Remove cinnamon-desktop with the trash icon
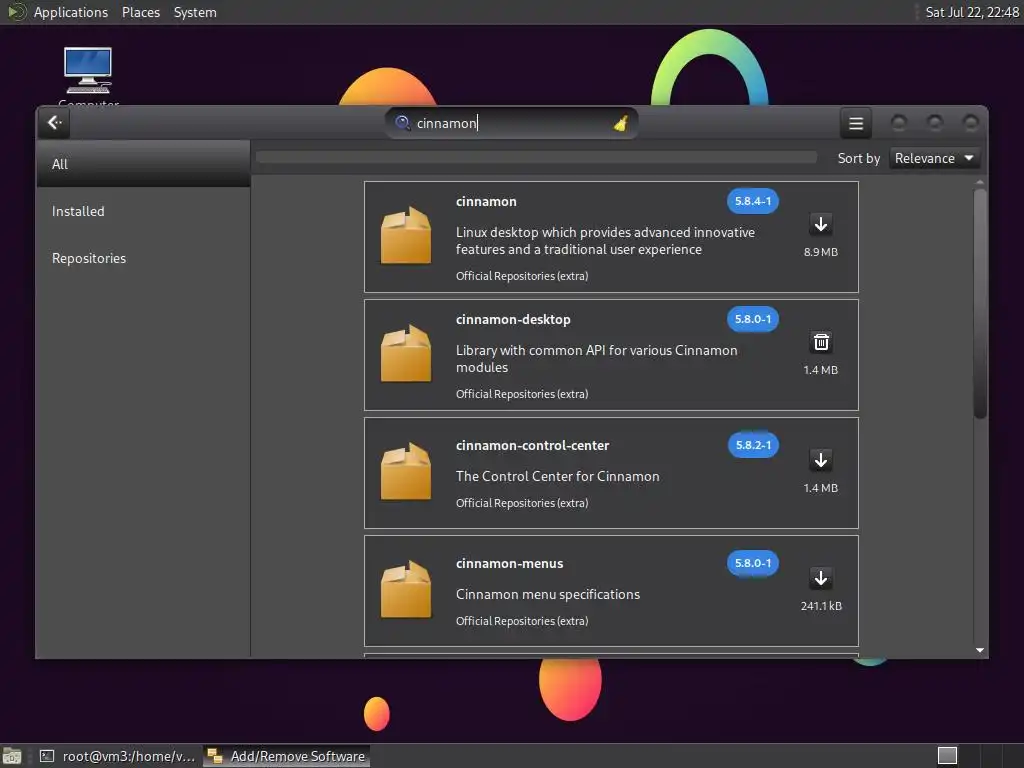The width and height of the screenshot is (1024, 768). 821,342
